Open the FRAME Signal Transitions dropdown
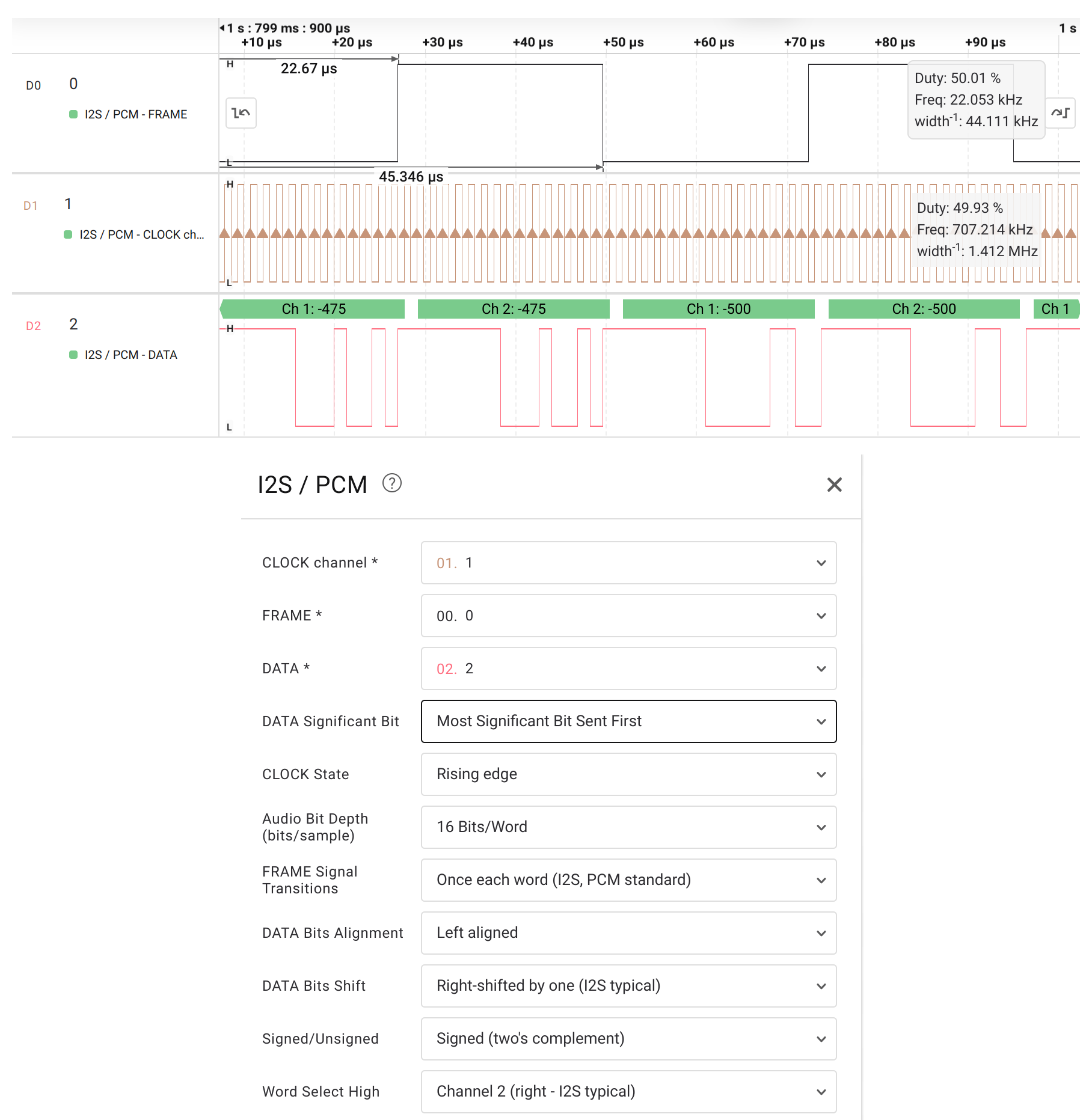Viewport: 1089px width, 1120px height. pos(628,880)
